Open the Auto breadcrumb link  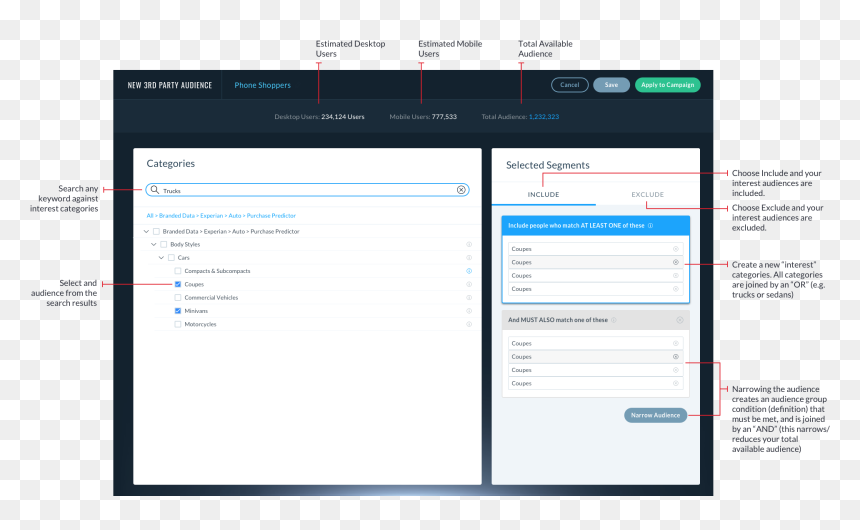click(x=234, y=216)
